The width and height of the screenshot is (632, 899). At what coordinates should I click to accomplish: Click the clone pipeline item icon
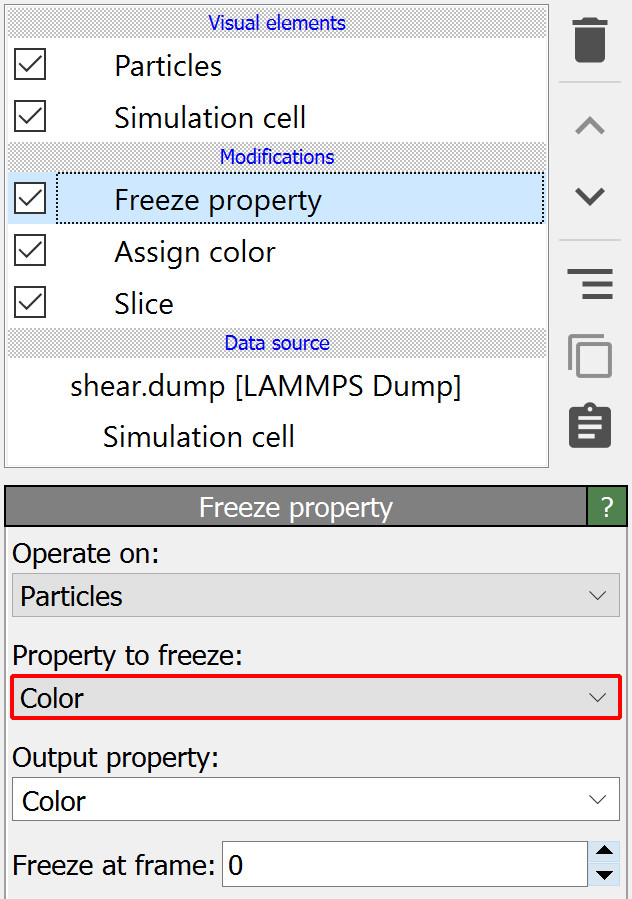click(x=590, y=356)
